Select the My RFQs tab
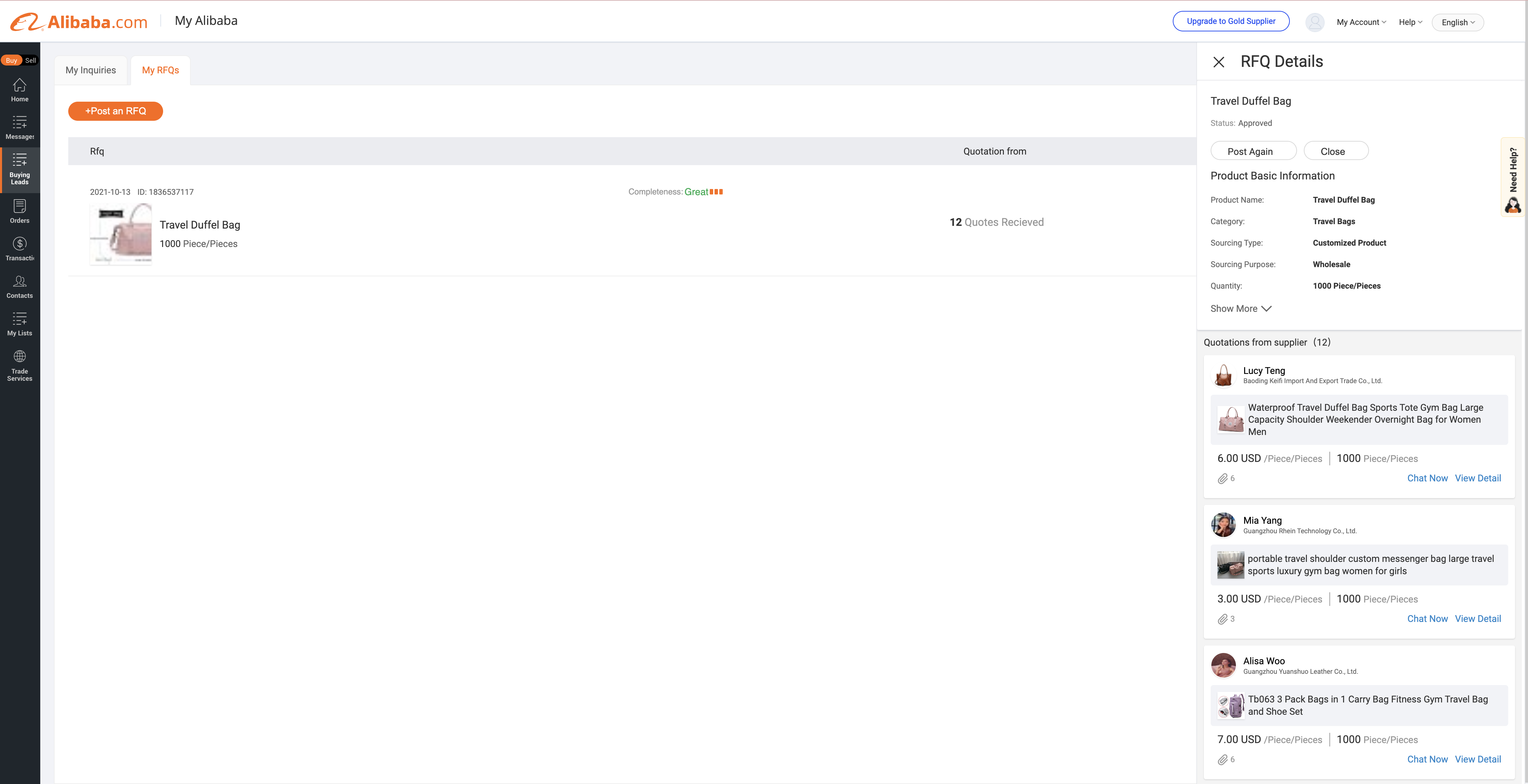This screenshot has height=784, width=1528. pos(160,70)
